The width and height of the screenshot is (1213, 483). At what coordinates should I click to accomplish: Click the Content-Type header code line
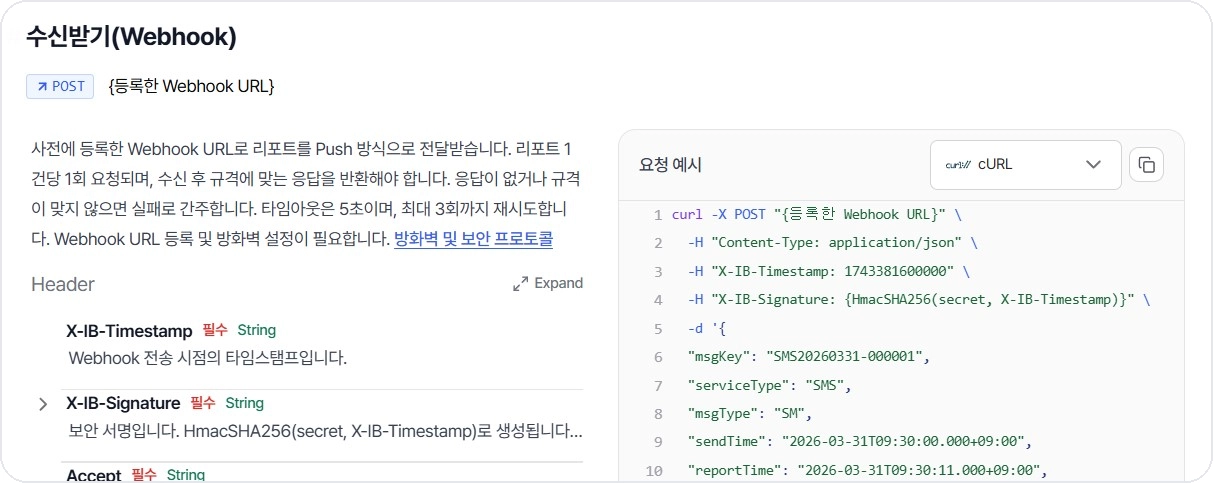tap(833, 243)
